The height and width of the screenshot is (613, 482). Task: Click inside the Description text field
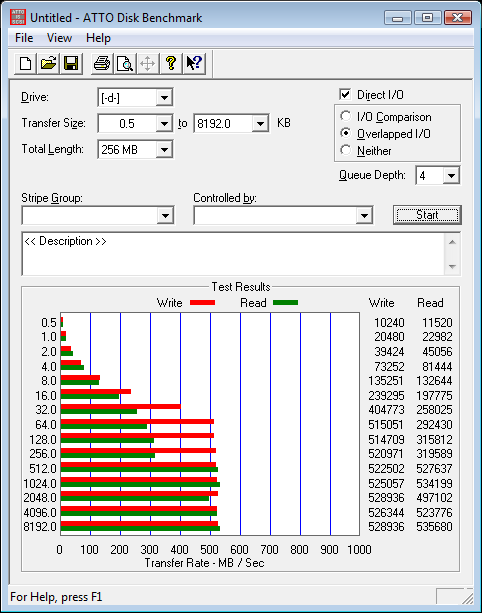[233, 254]
